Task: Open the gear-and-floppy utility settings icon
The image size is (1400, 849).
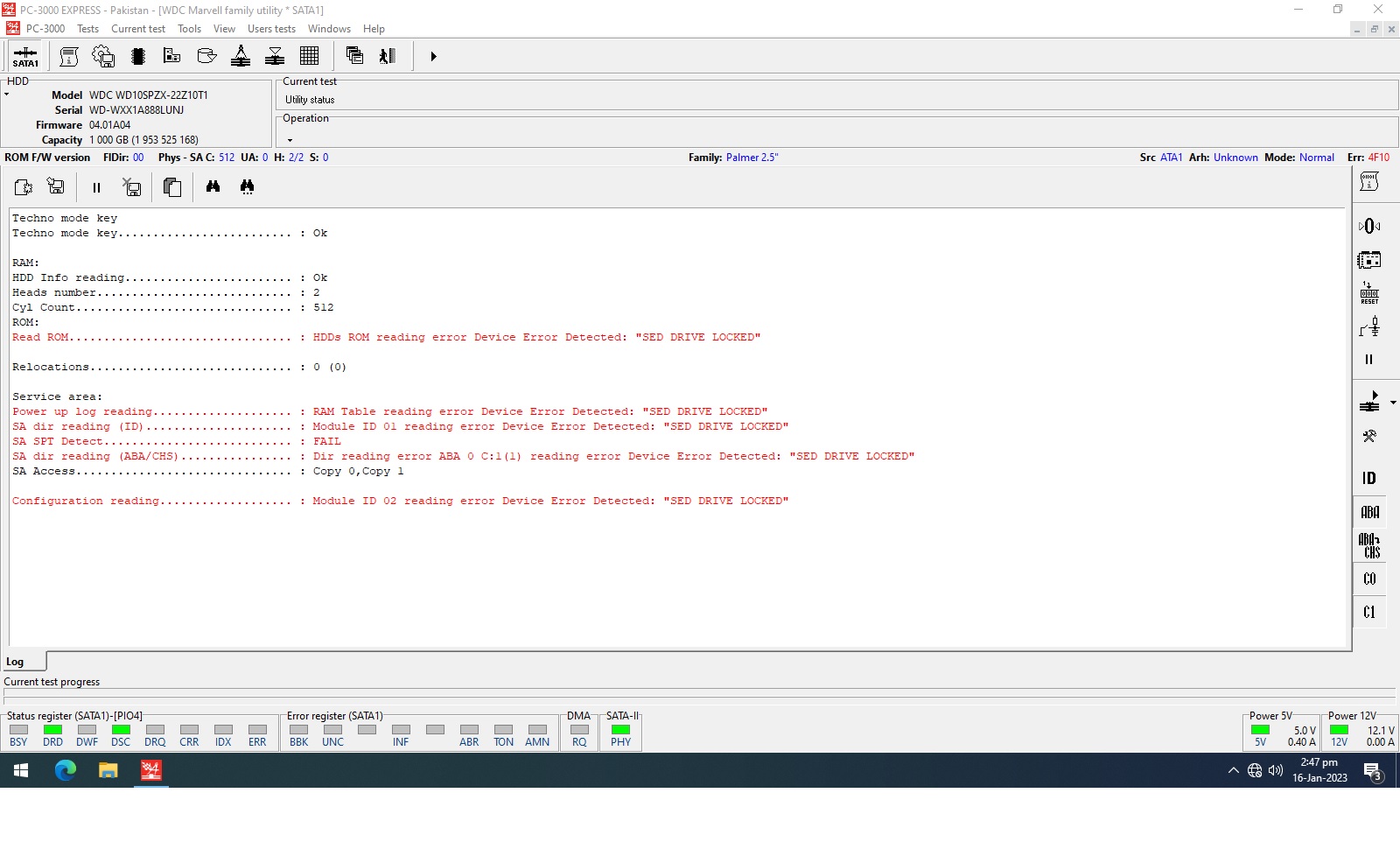Action: 103,57
